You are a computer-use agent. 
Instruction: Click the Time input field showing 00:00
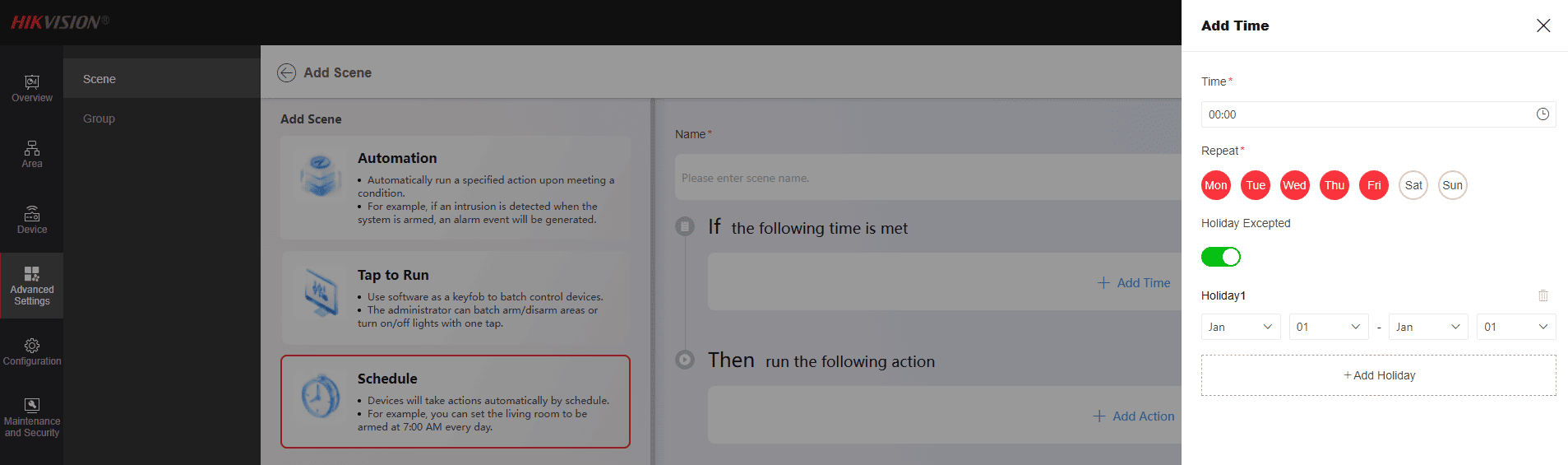pos(1379,114)
